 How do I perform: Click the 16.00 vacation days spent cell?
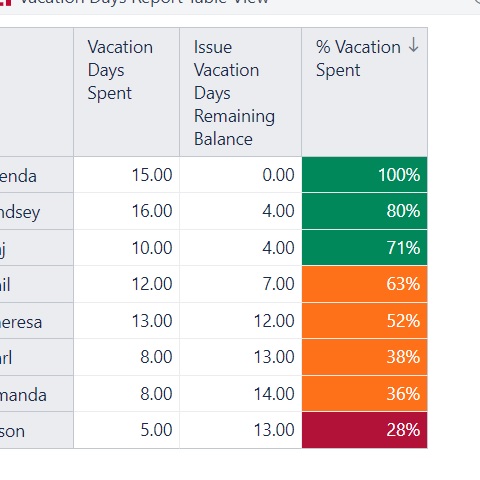pos(127,211)
